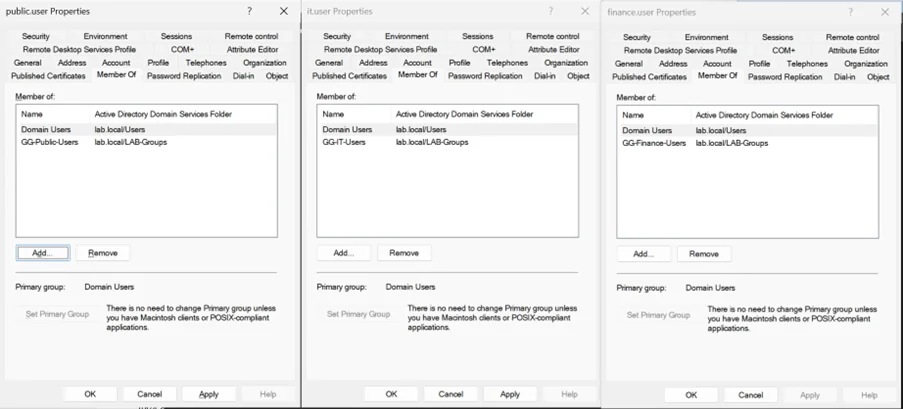The width and height of the screenshot is (903, 409).
Task: Select GG-Public-Users group row
Action: 146,142
